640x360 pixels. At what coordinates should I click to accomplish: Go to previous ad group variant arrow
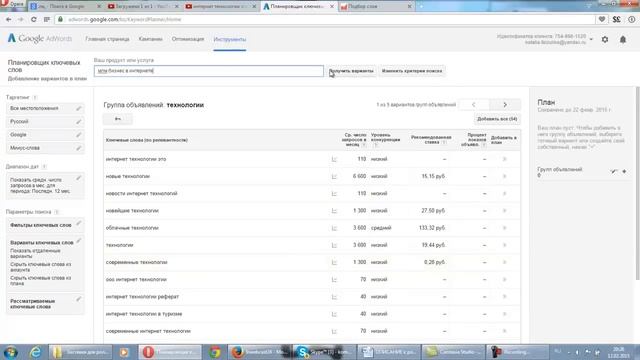coord(474,105)
